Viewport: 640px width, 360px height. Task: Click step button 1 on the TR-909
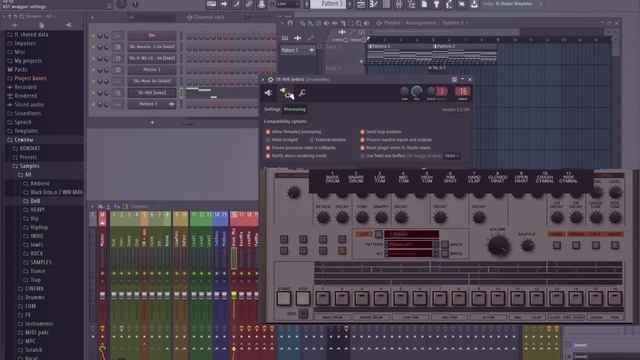(322, 299)
